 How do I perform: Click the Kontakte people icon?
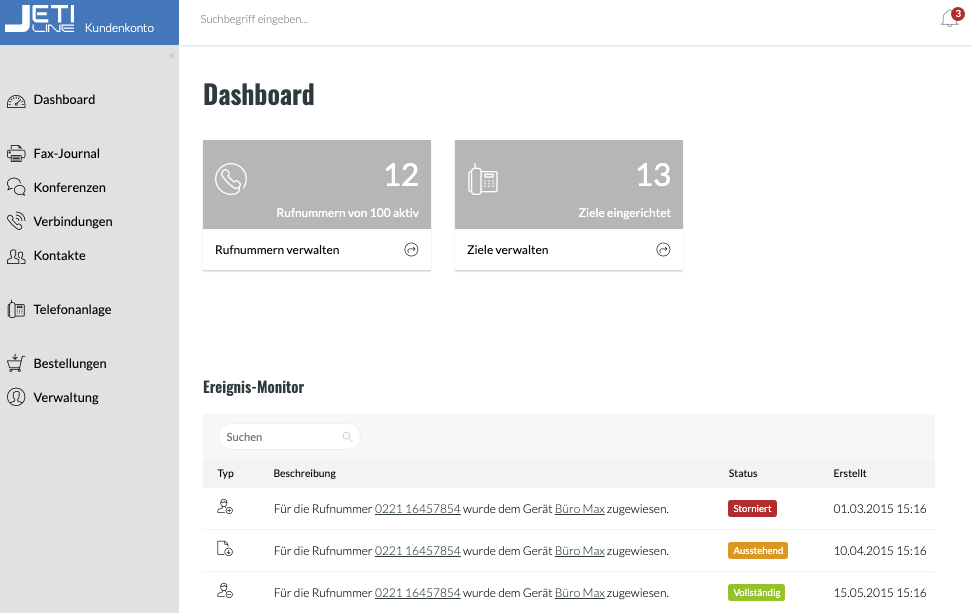coord(16,256)
